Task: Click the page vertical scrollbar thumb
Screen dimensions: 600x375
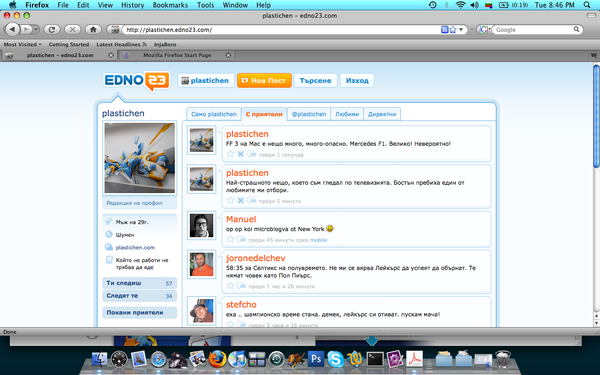Action: click(x=596, y=116)
